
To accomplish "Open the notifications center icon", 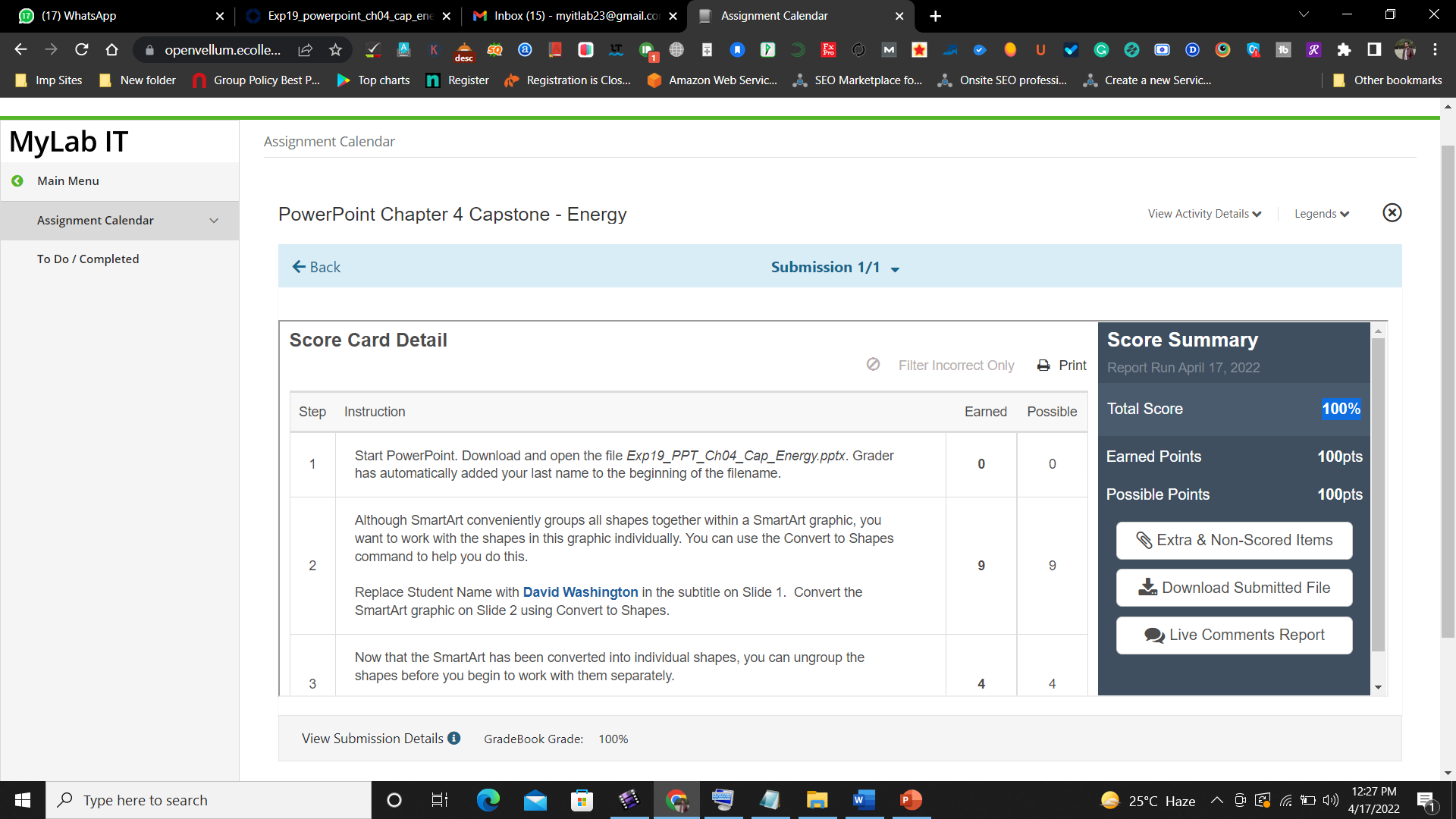I will coord(1426,801).
